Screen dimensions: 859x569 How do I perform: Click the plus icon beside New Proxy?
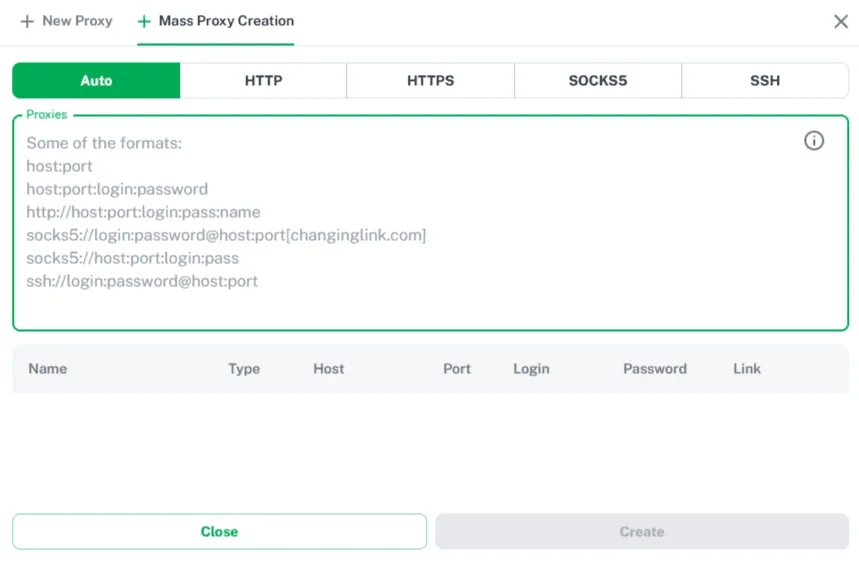coord(27,21)
